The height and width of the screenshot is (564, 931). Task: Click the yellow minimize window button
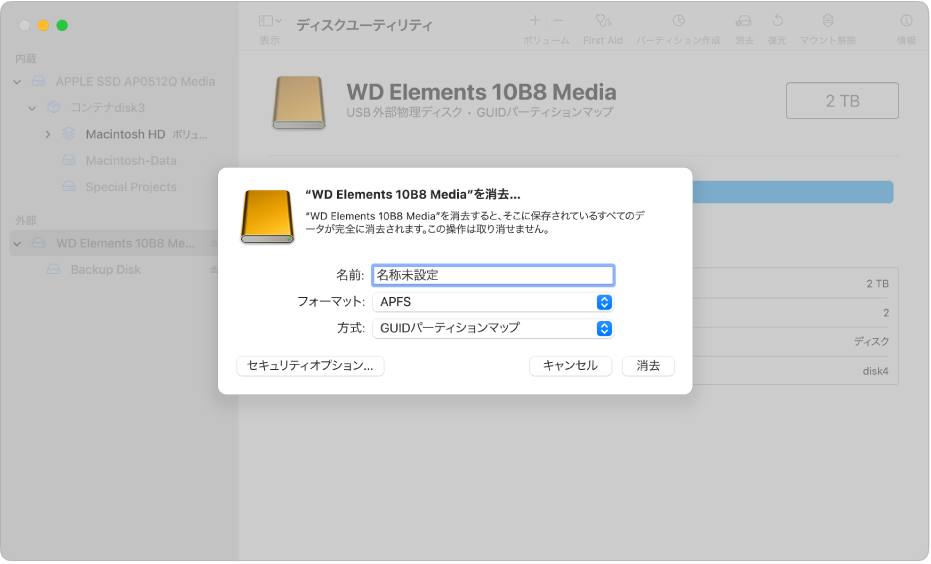point(43,26)
